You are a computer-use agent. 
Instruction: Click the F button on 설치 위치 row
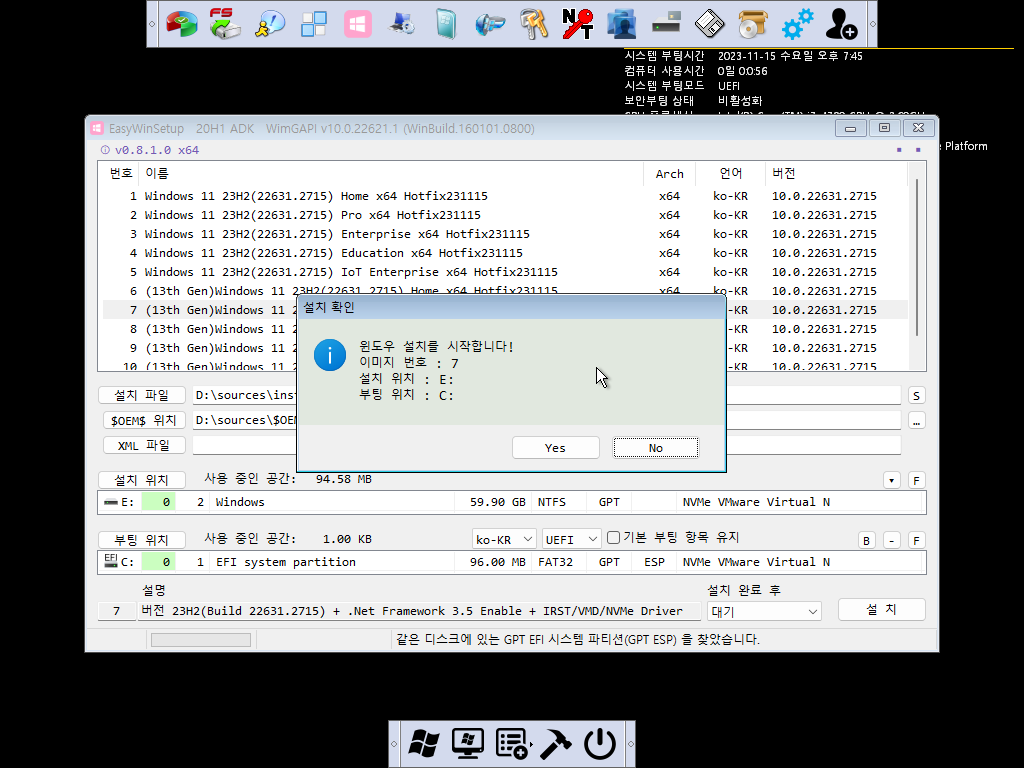916,481
